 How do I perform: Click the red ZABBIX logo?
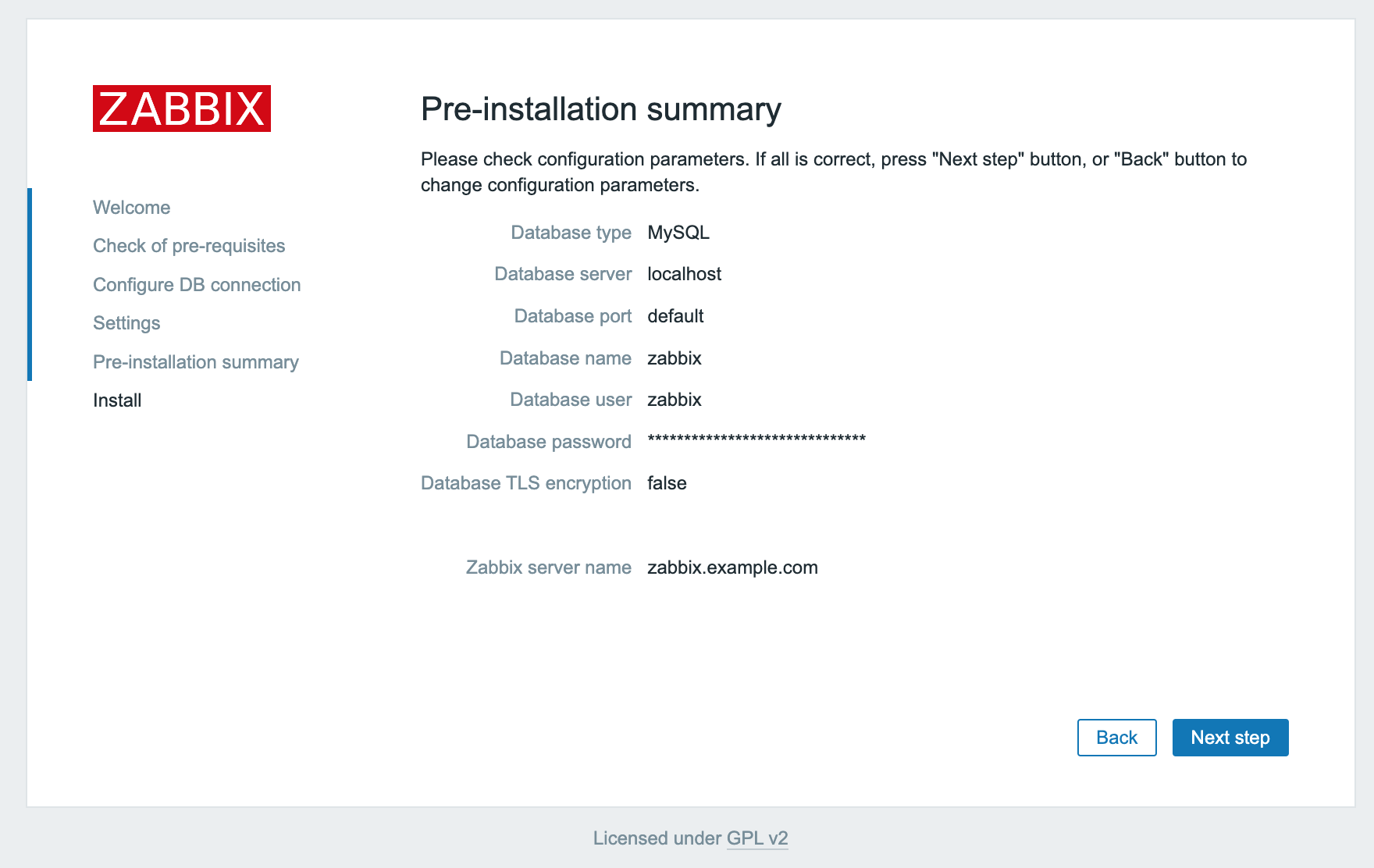(x=181, y=108)
